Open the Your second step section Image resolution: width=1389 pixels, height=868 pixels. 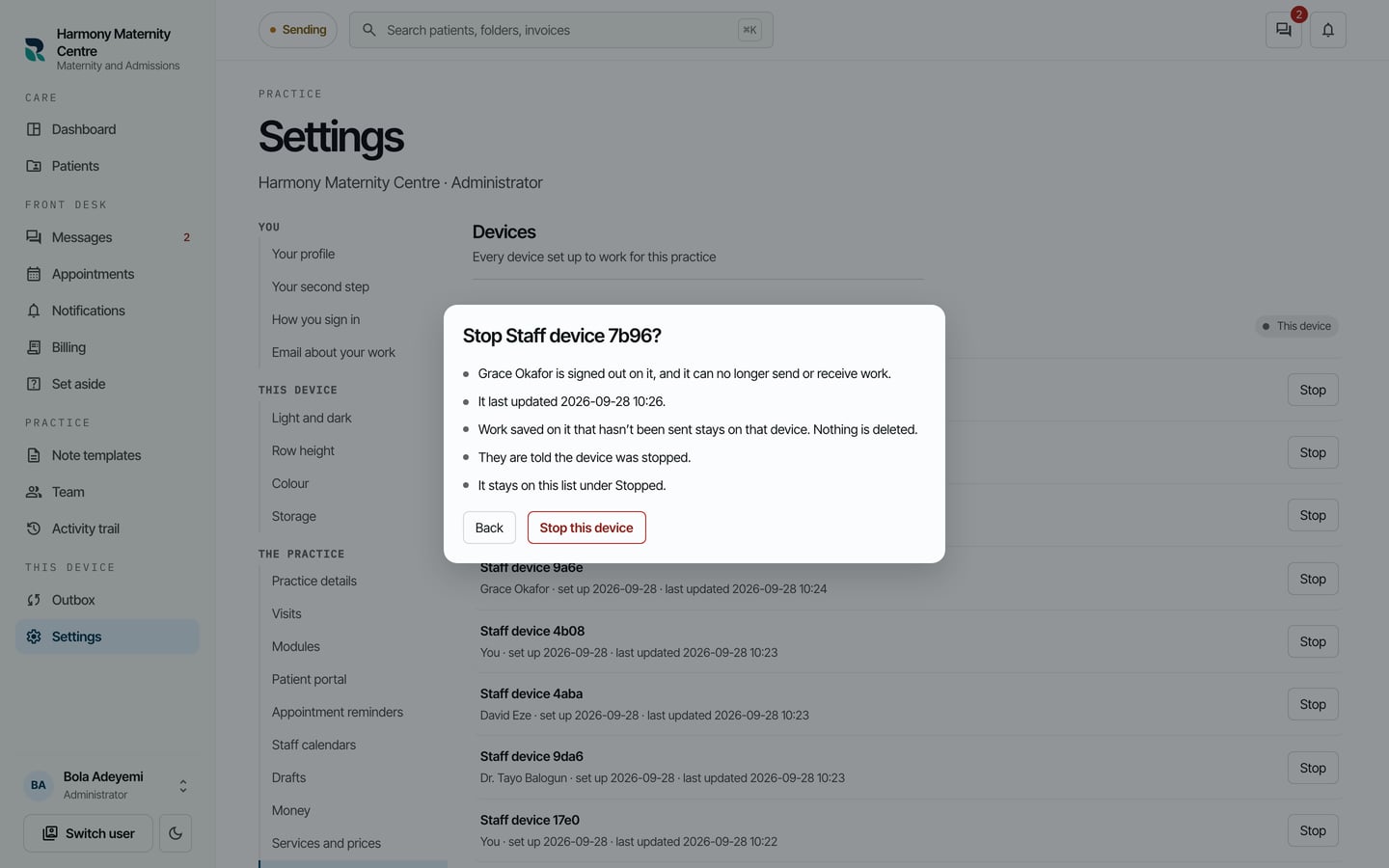(320, 286)
